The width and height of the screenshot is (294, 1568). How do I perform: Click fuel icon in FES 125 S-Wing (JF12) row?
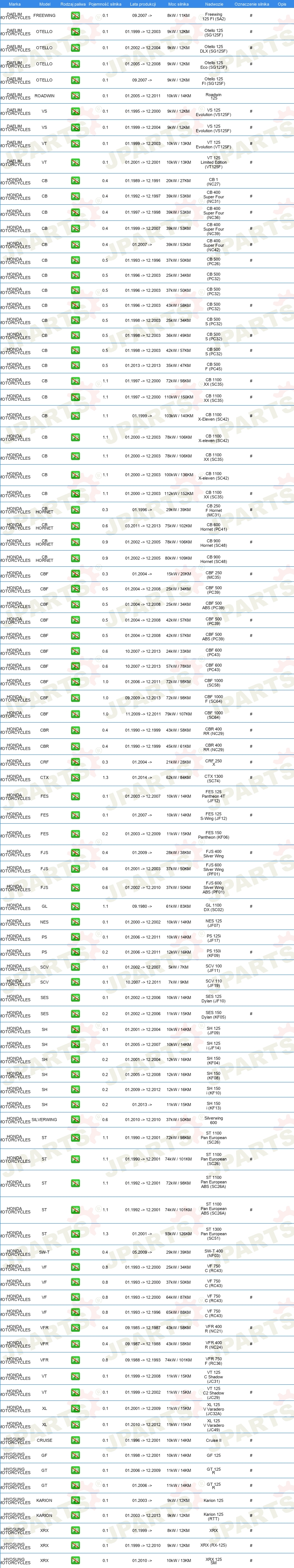tap(75, 815)
